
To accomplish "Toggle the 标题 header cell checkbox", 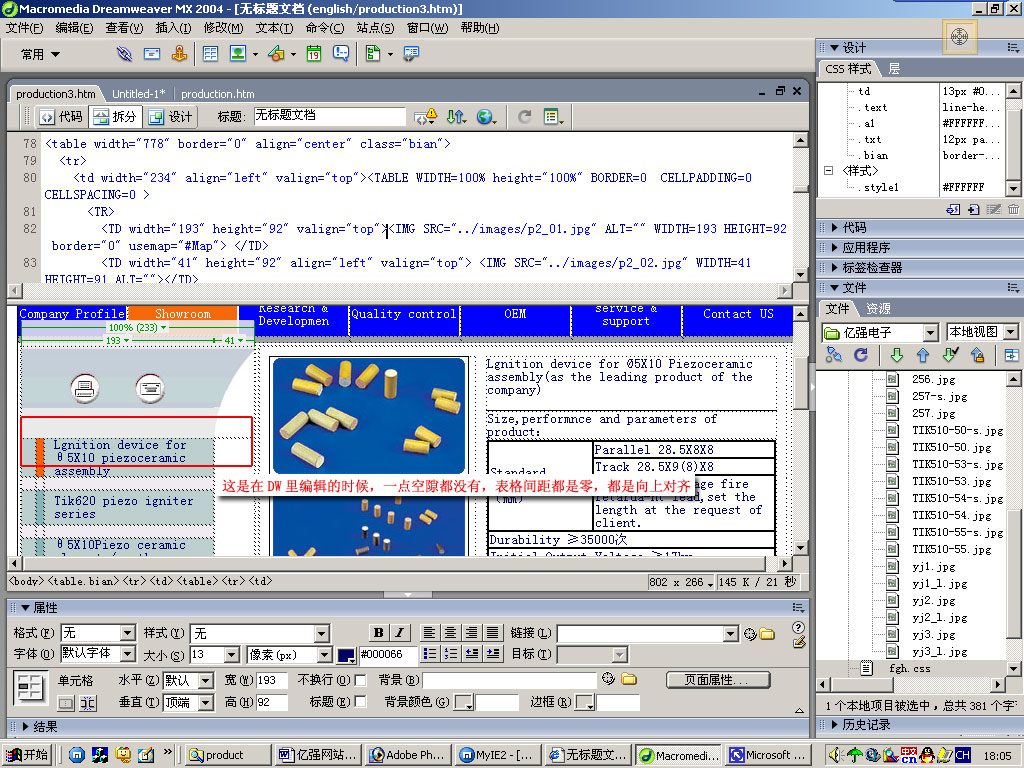I will coord(360,702).
